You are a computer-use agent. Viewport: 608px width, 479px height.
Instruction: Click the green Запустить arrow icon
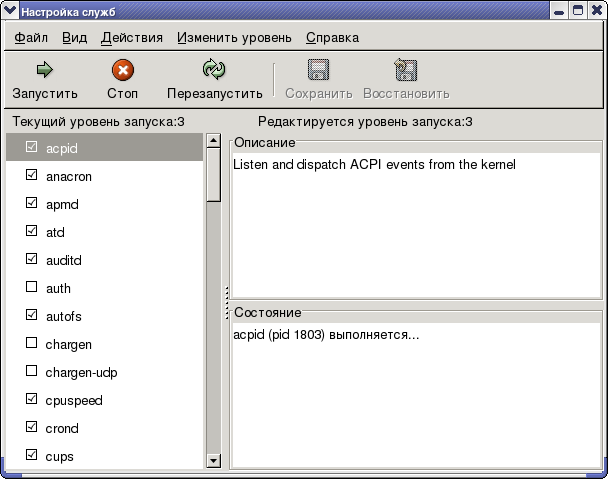[44, 70]
